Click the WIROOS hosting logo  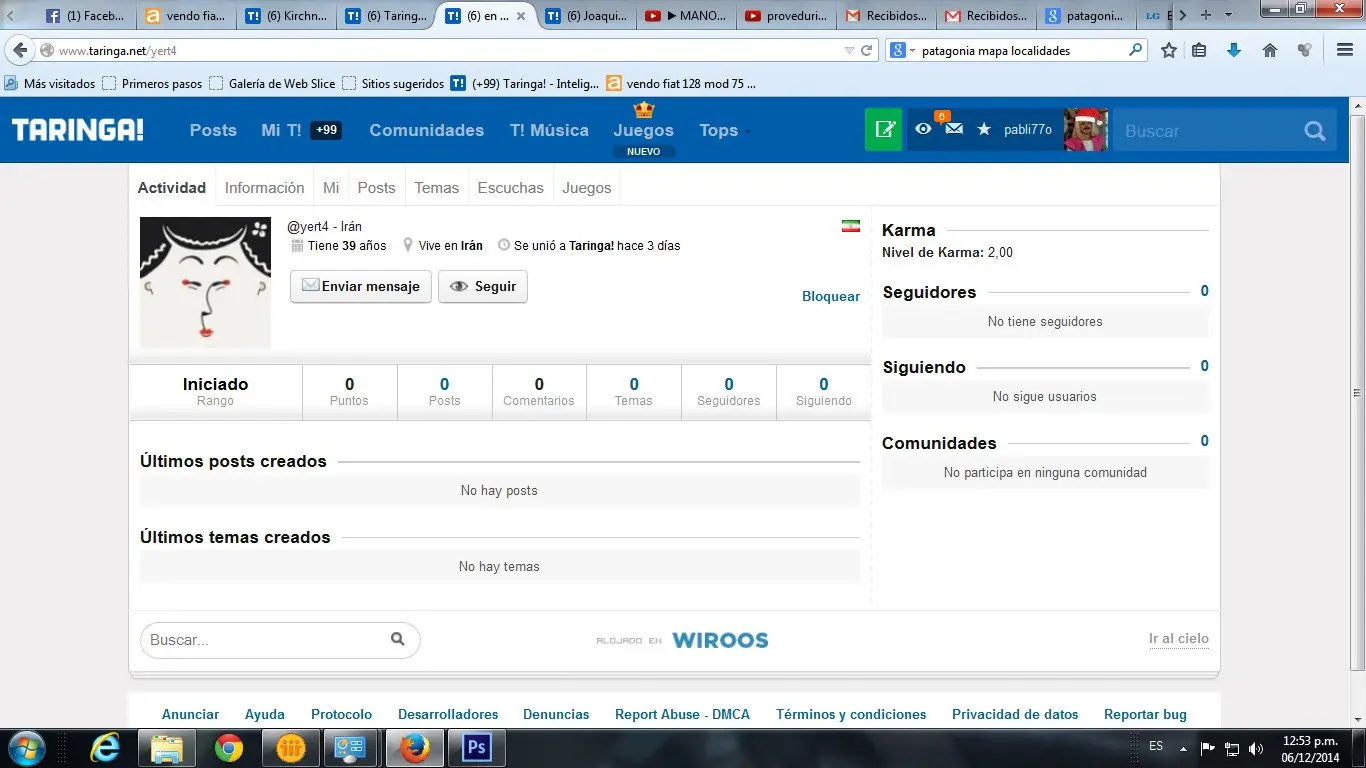click(720, 640)
